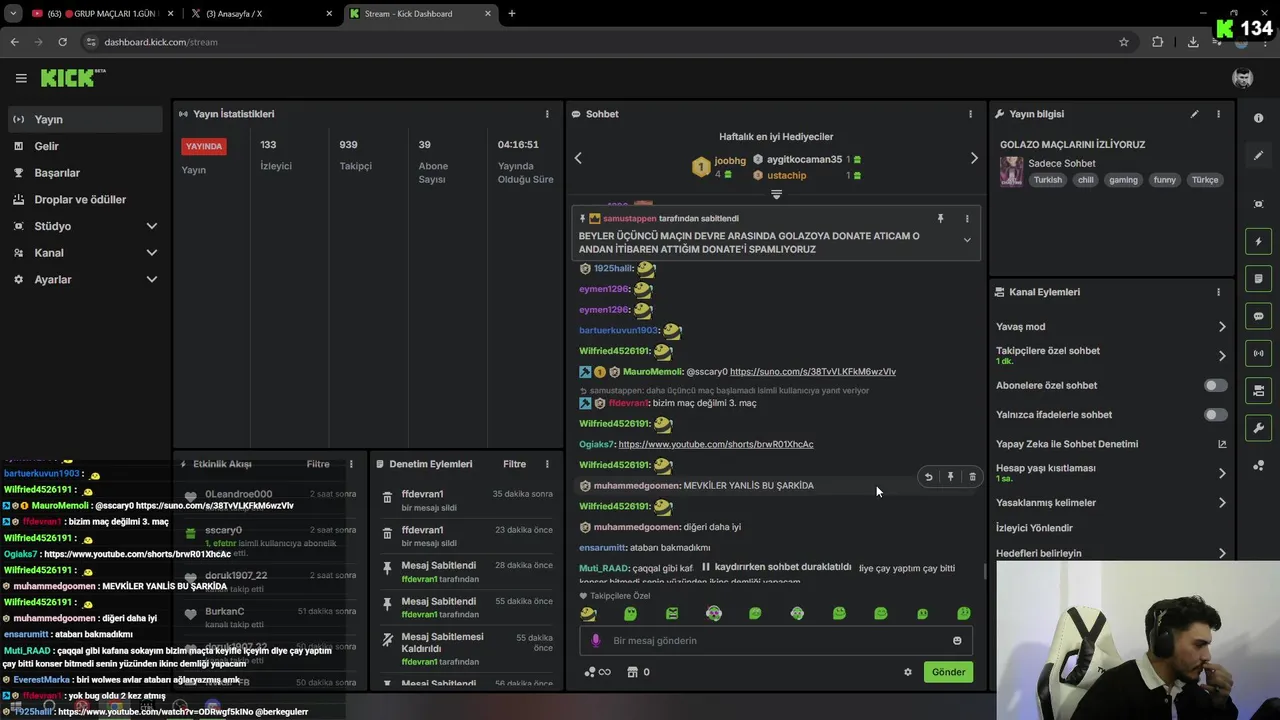Open the hamburger menu next to Kick logo
This screenshot has width=1280, height=720.
tap(21, 78)
